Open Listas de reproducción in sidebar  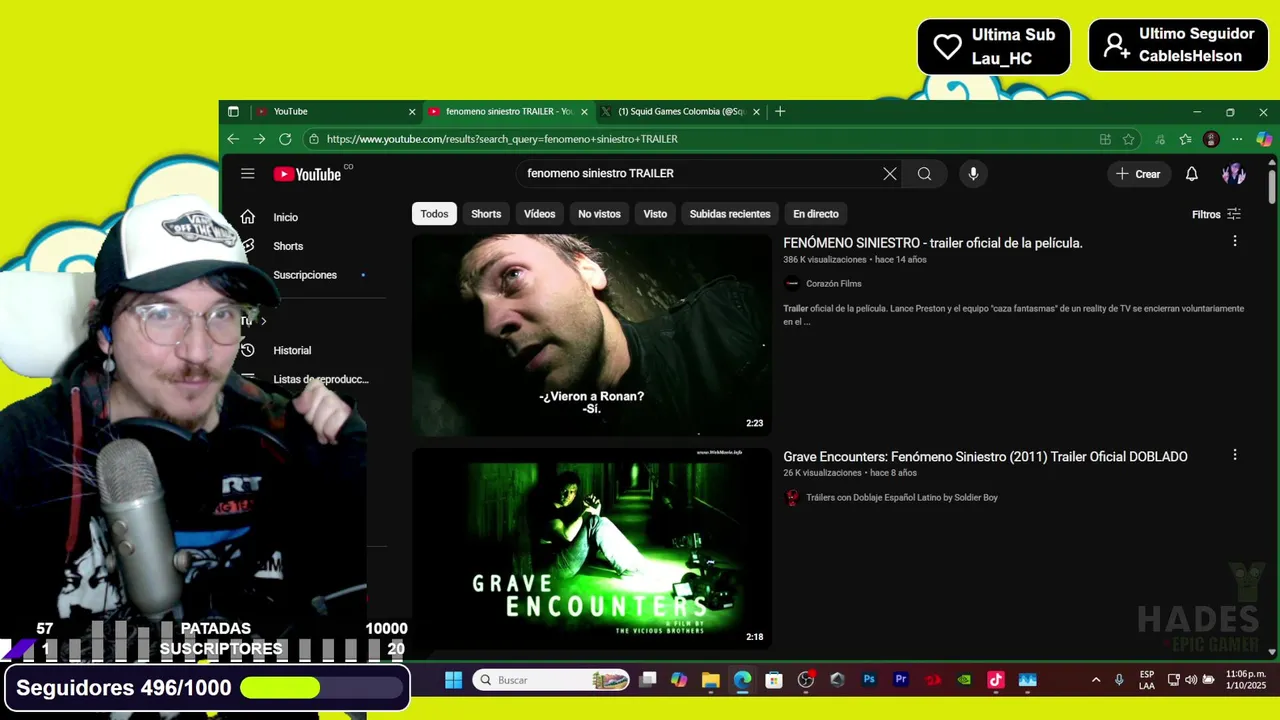click(x=321, y=379)
